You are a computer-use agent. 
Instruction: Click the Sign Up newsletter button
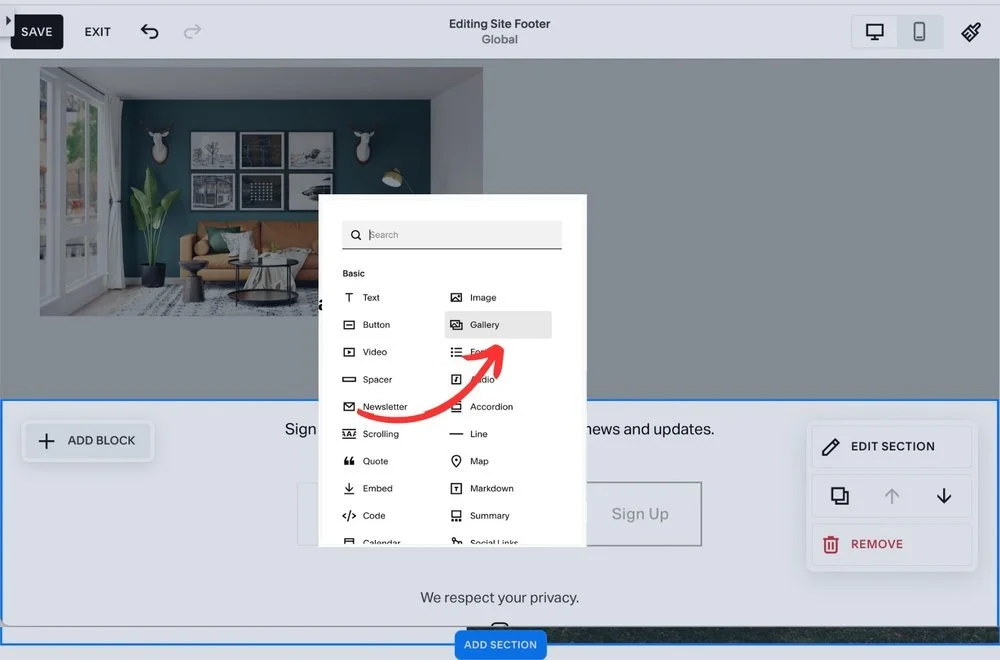(x=640, y=514)
